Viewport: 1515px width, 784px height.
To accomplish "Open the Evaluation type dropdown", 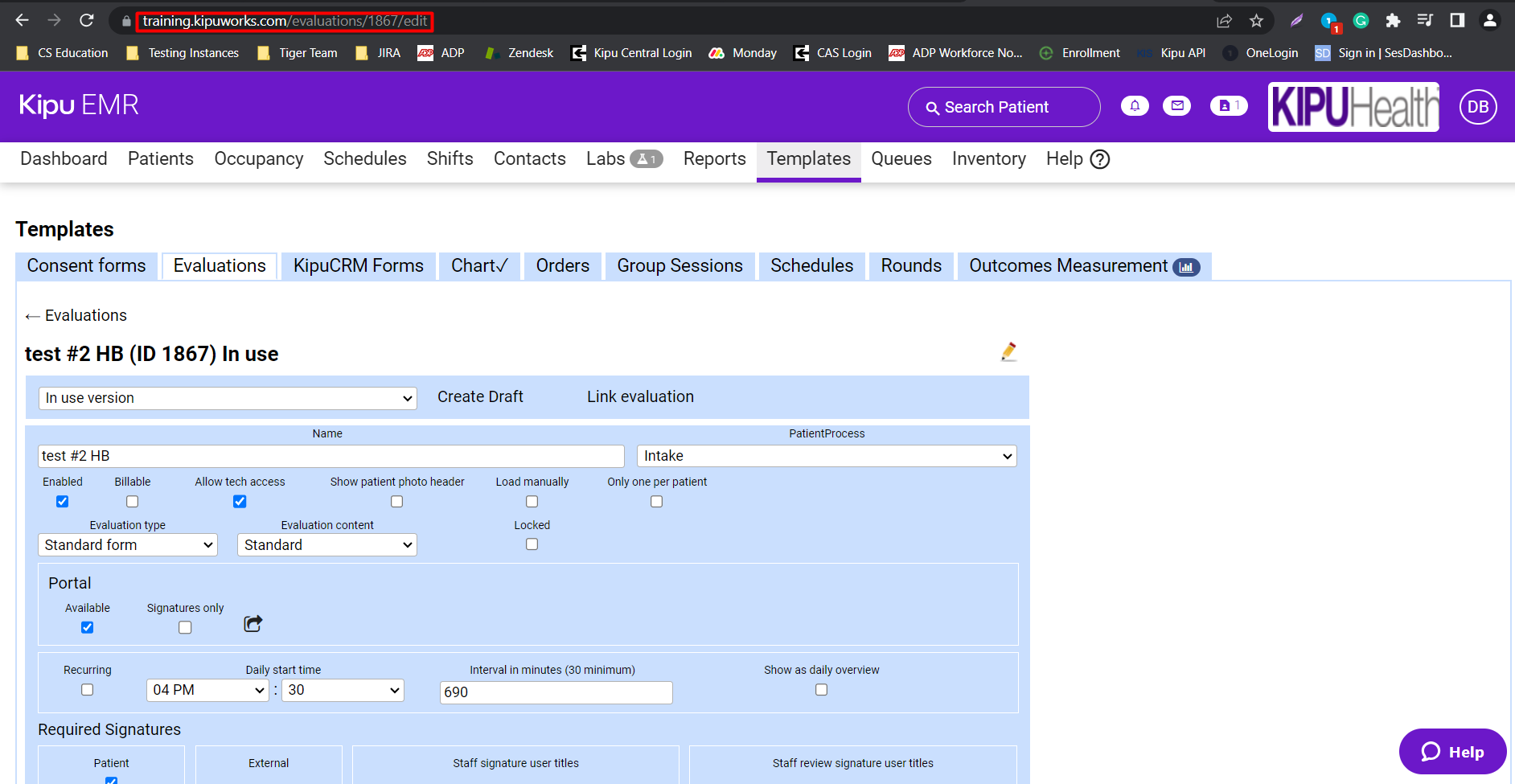I will (x=127, y=544).
